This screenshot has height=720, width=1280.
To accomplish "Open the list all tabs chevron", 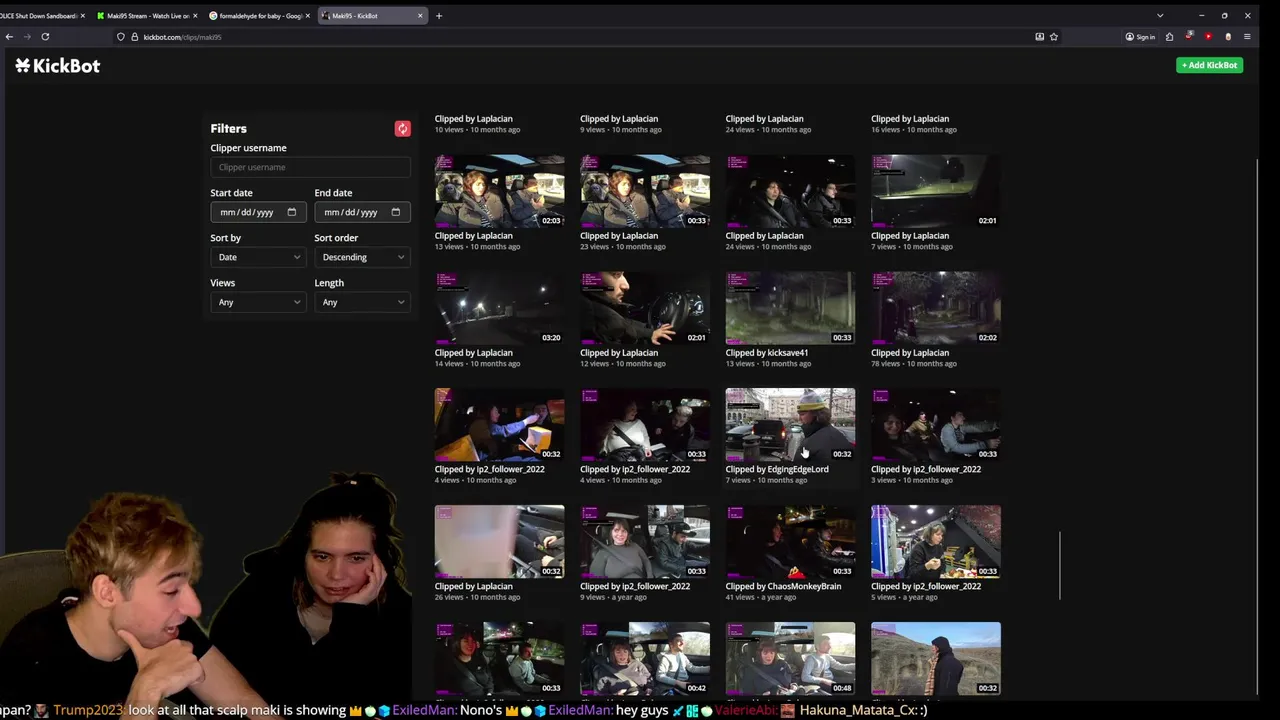I will 1160,16.
